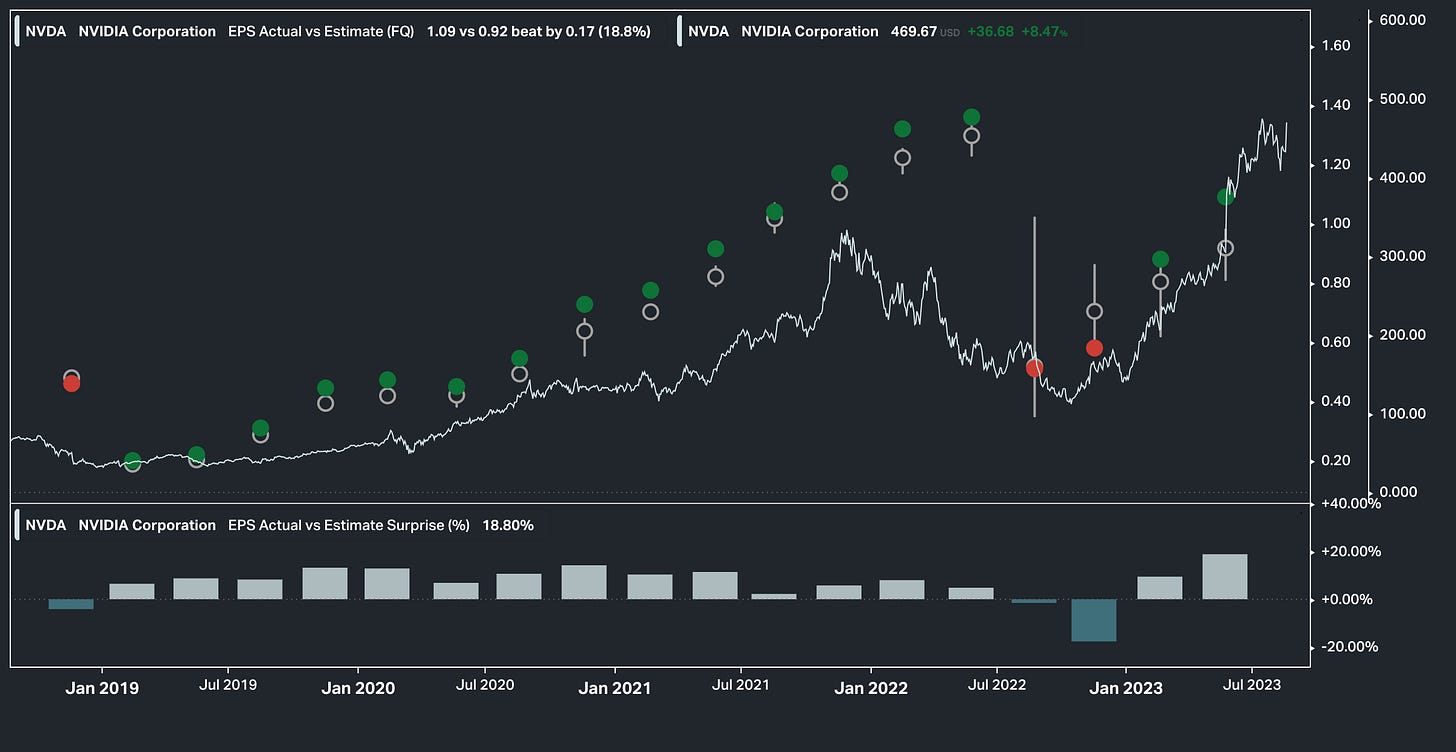The image size is (1456, 752).
Task: Click the +20.00% surprise axis label
Action: pos(1350,552)
